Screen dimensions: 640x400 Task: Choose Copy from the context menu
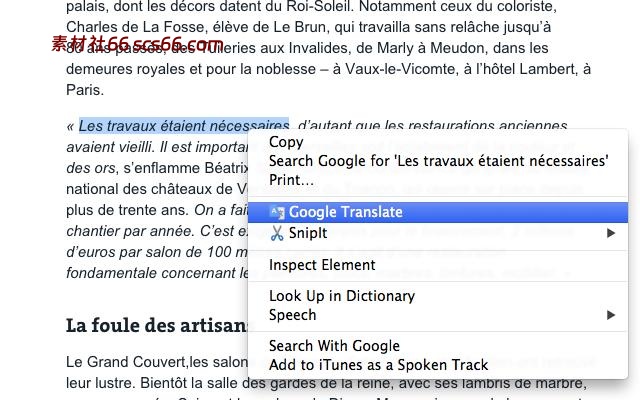pos(286,142)
